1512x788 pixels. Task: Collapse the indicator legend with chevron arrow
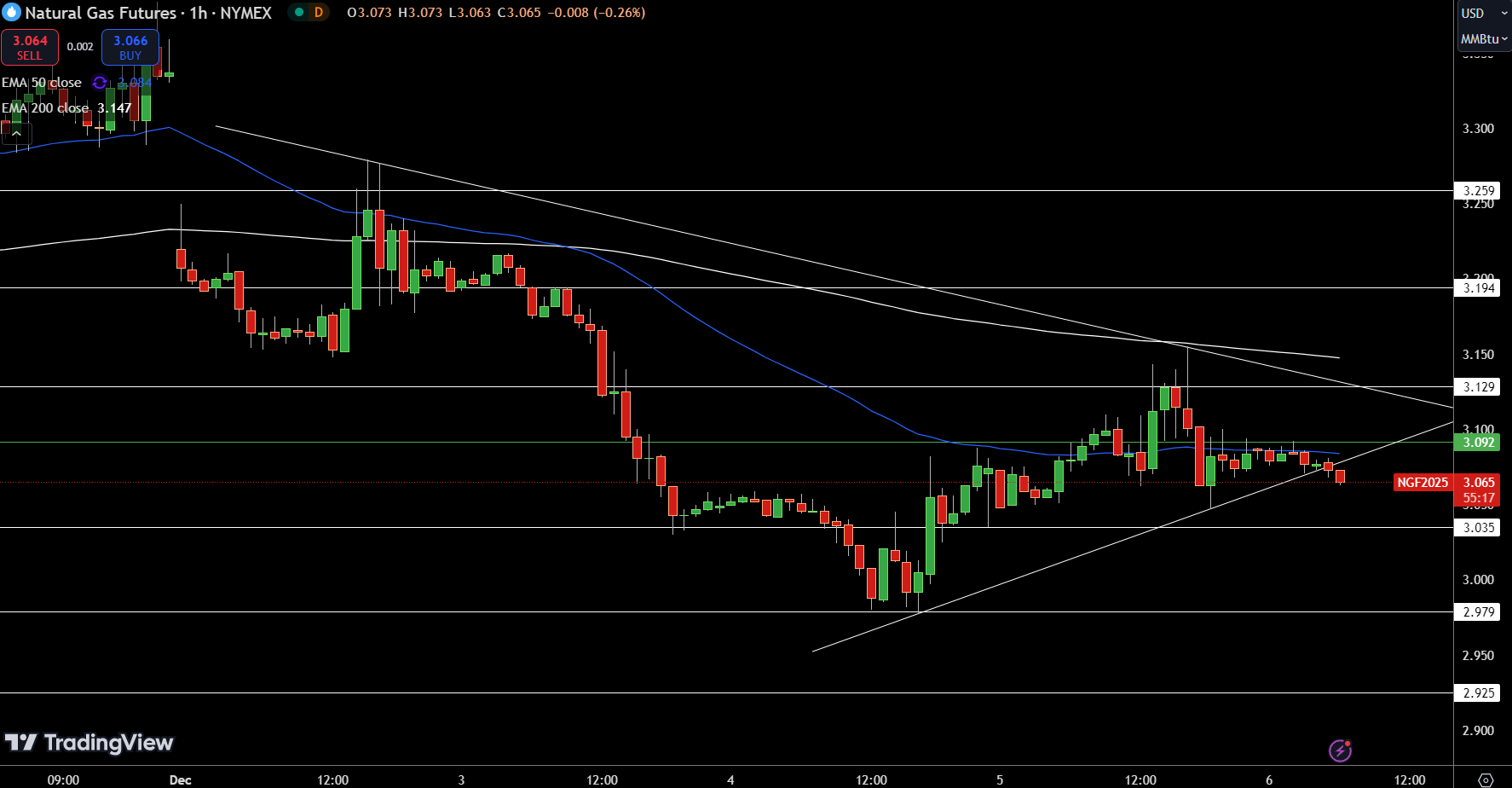click(x=16, y=133)
